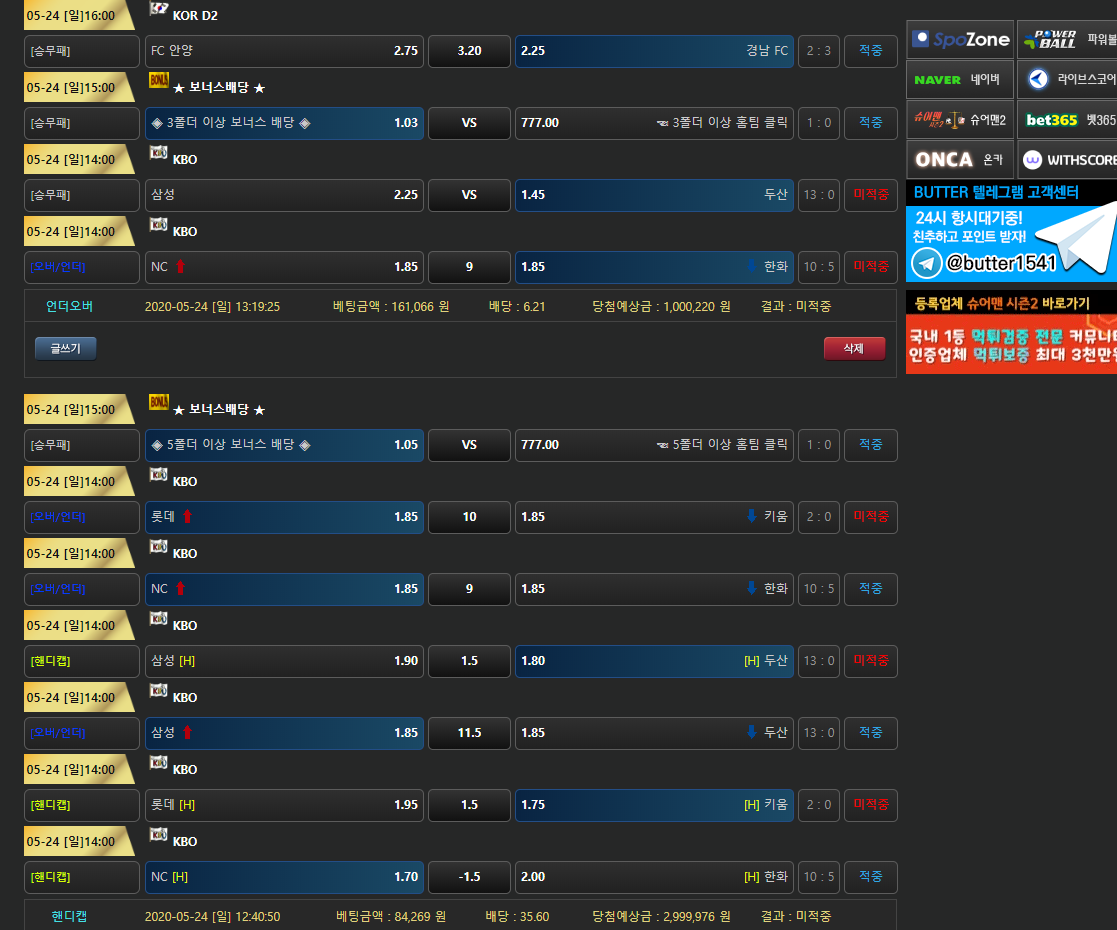Click the 5폴더 이상 홈팀 클릭 cell
This screenshot has height=930, width=1117.
click(x=654, y=445)
